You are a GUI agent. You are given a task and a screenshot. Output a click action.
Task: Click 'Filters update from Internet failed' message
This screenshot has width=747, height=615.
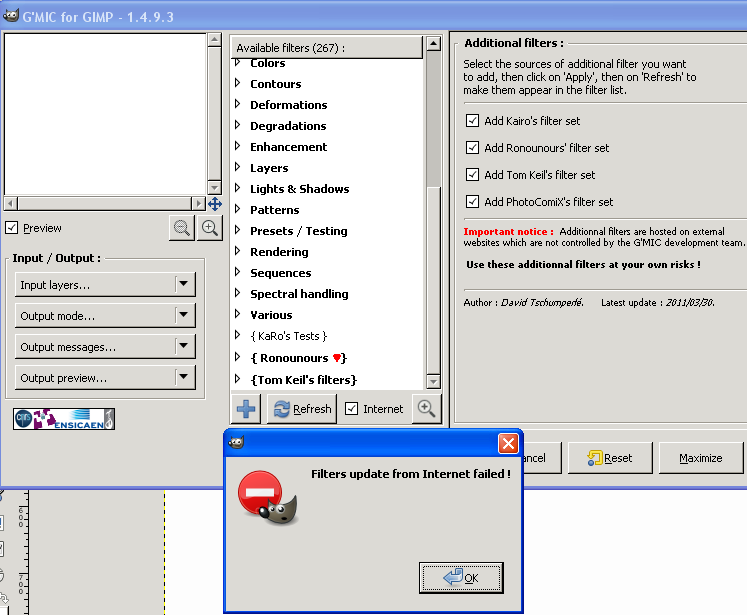[411, 474]
